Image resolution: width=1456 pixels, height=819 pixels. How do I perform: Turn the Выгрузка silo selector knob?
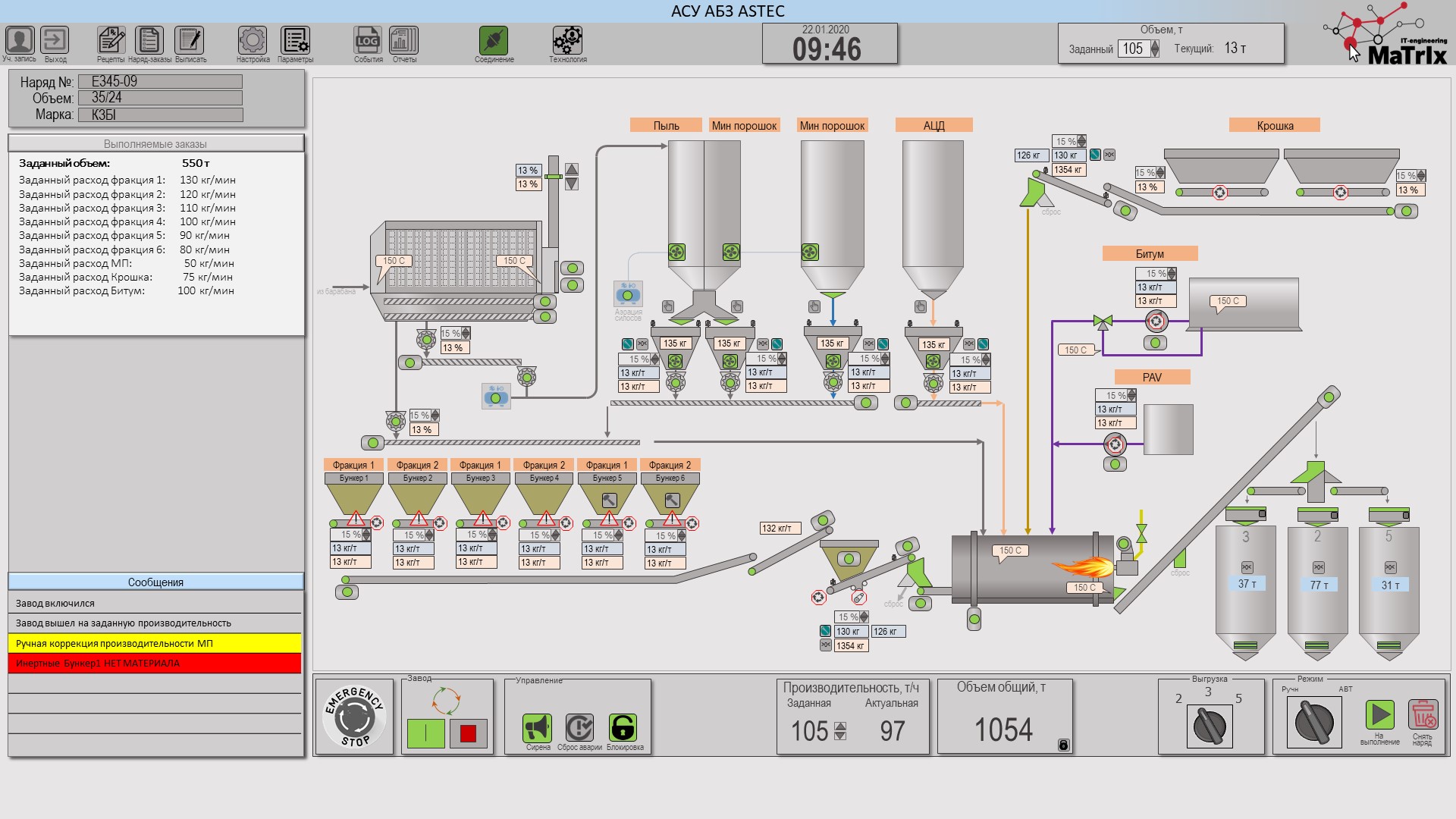tap(1210, 726)
